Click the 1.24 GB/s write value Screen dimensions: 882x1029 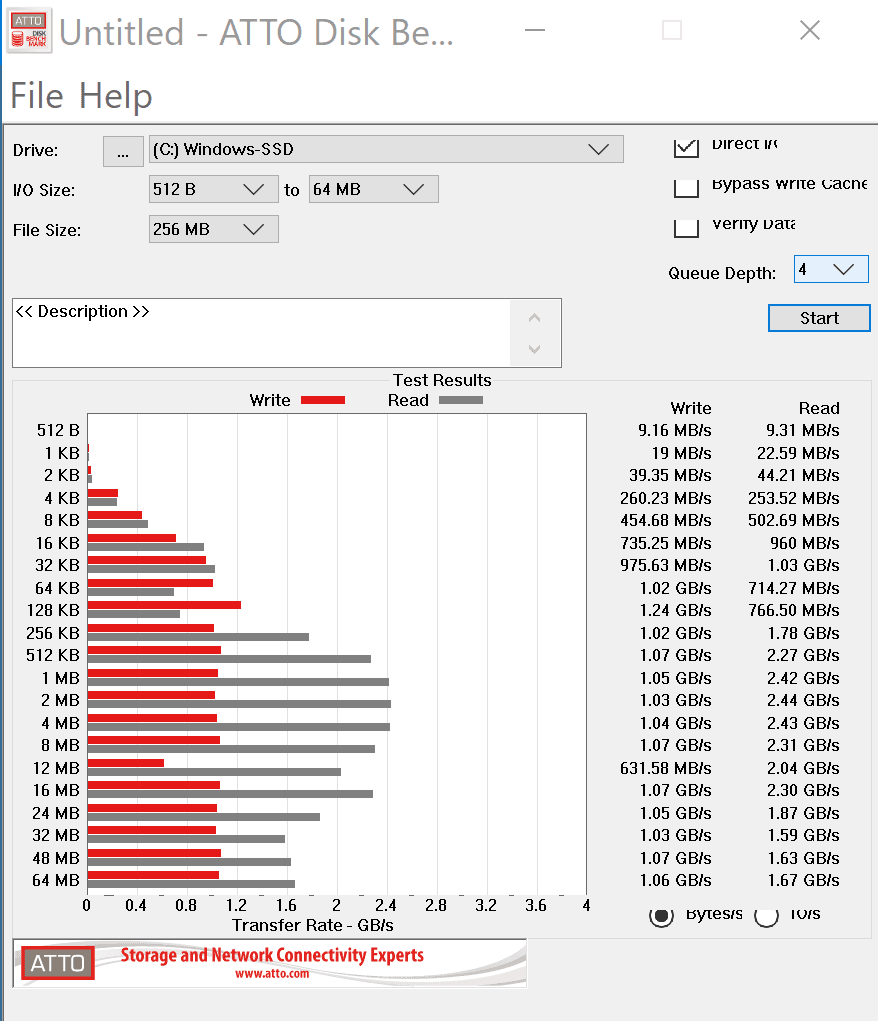[x=675, y=610]
